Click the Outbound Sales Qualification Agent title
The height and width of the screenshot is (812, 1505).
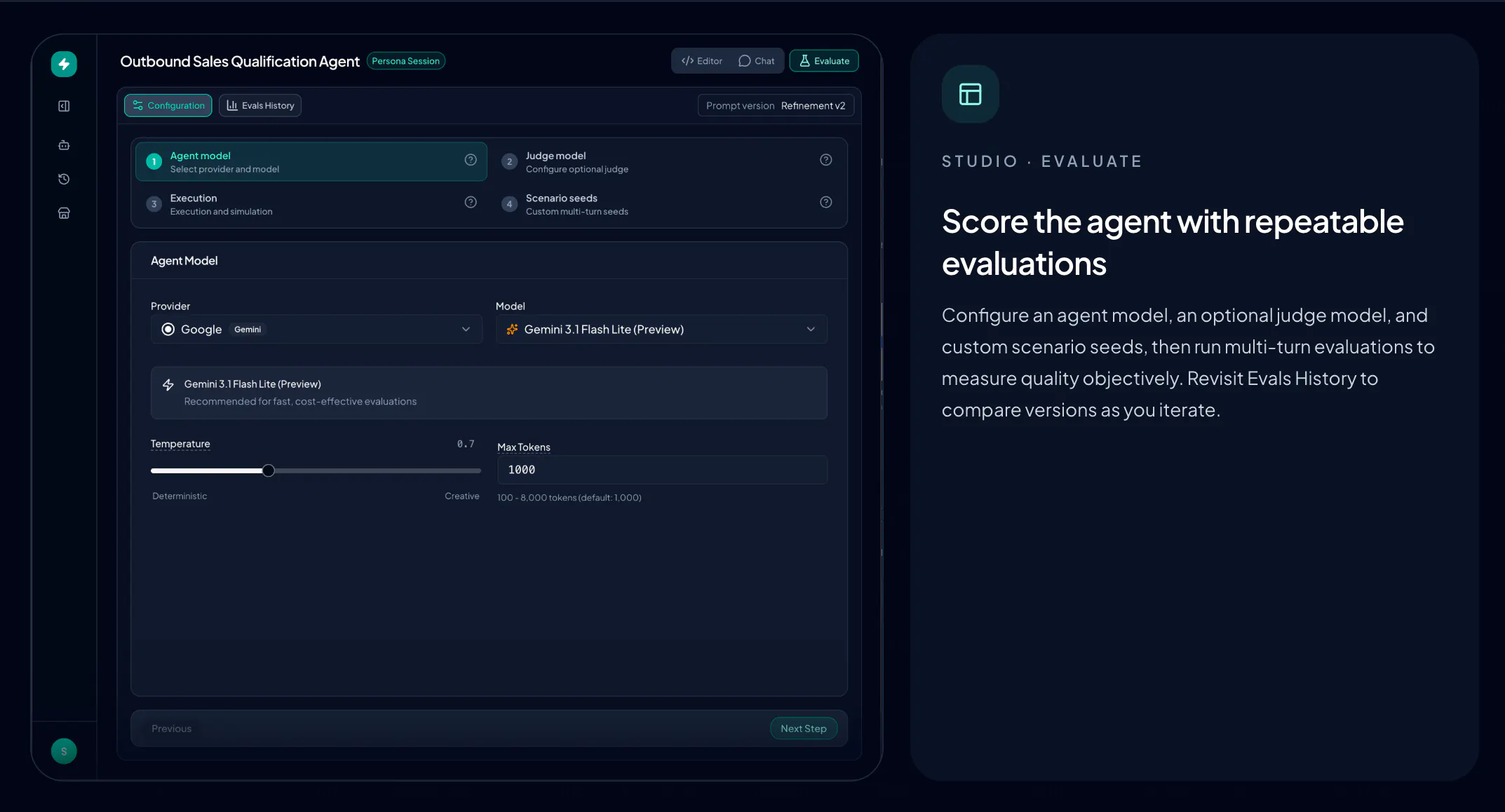tap(240, 62)
